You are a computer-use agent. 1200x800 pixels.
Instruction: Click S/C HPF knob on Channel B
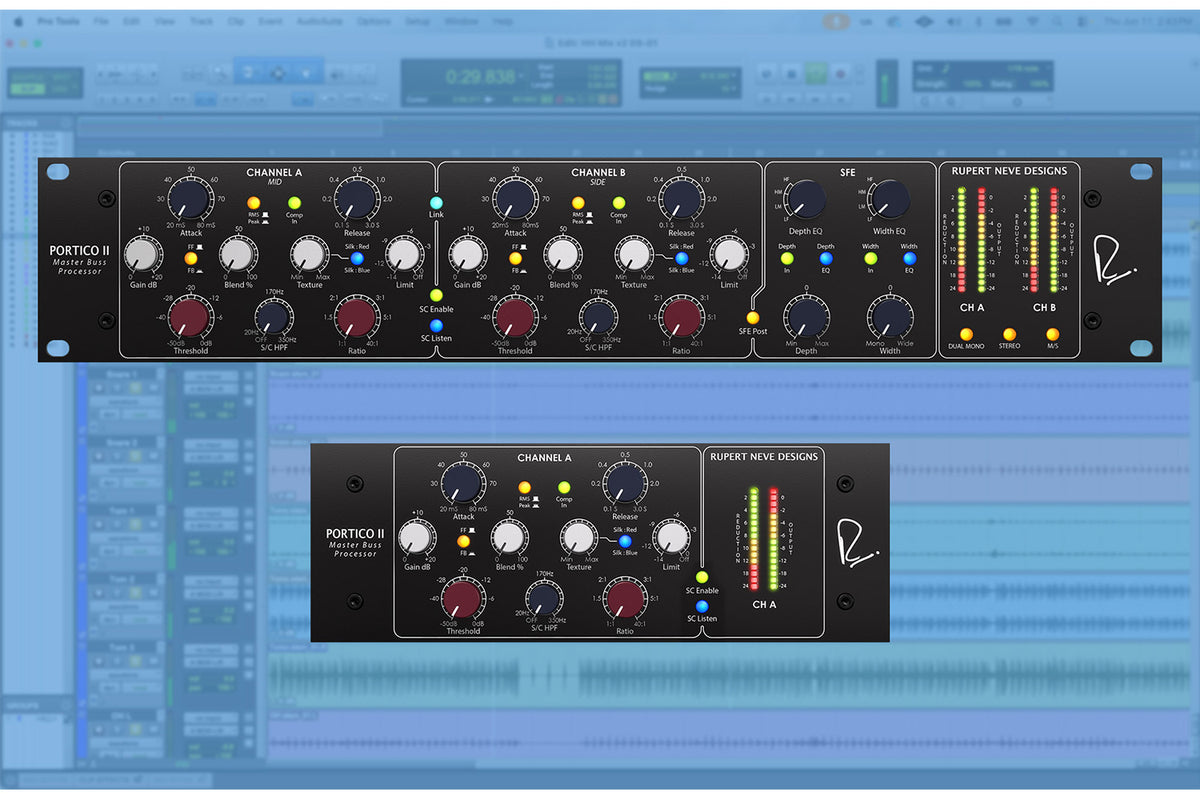[x=598, y=319]
